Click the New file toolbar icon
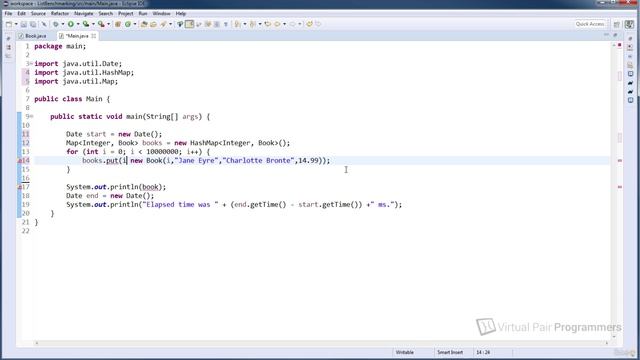 click(9, 24)
